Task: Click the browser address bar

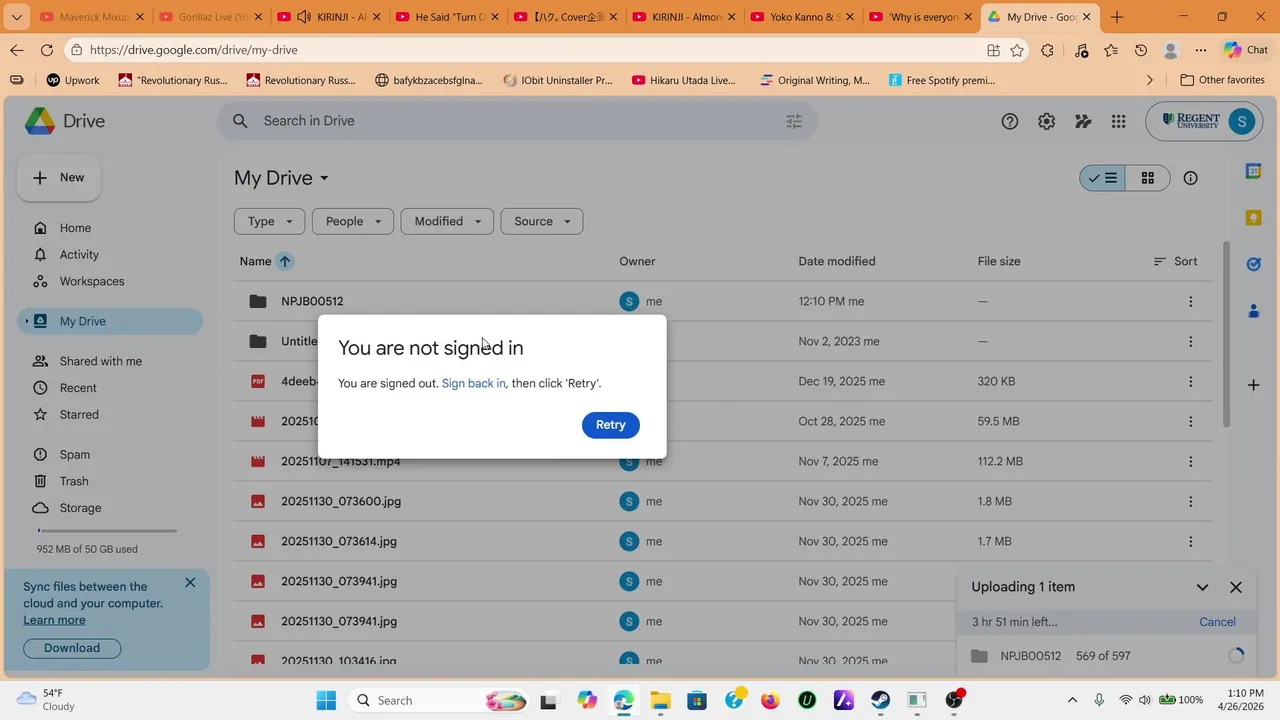Action: (530, 50)
